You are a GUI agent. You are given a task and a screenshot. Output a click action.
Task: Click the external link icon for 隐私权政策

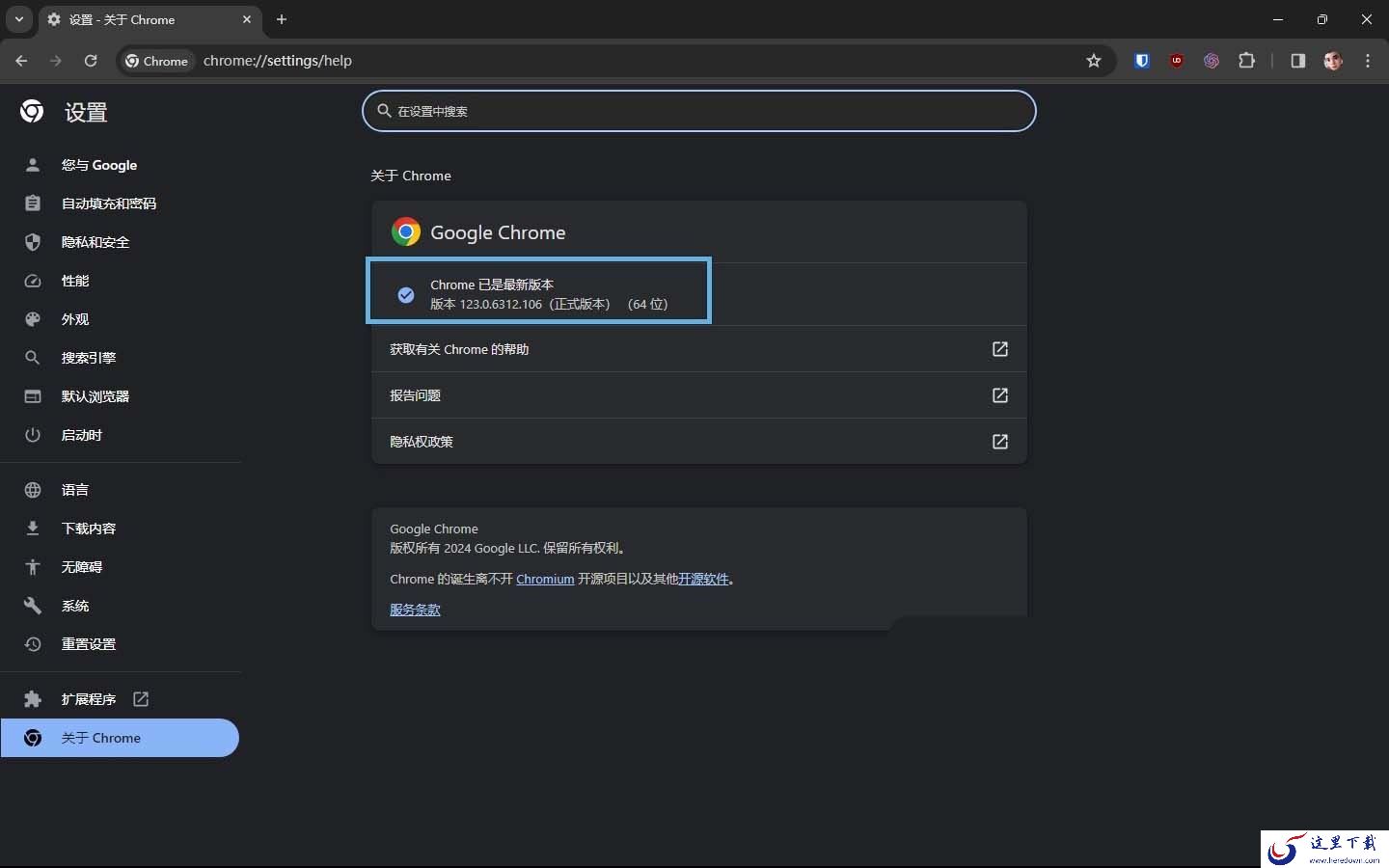tap(1000, 442)
